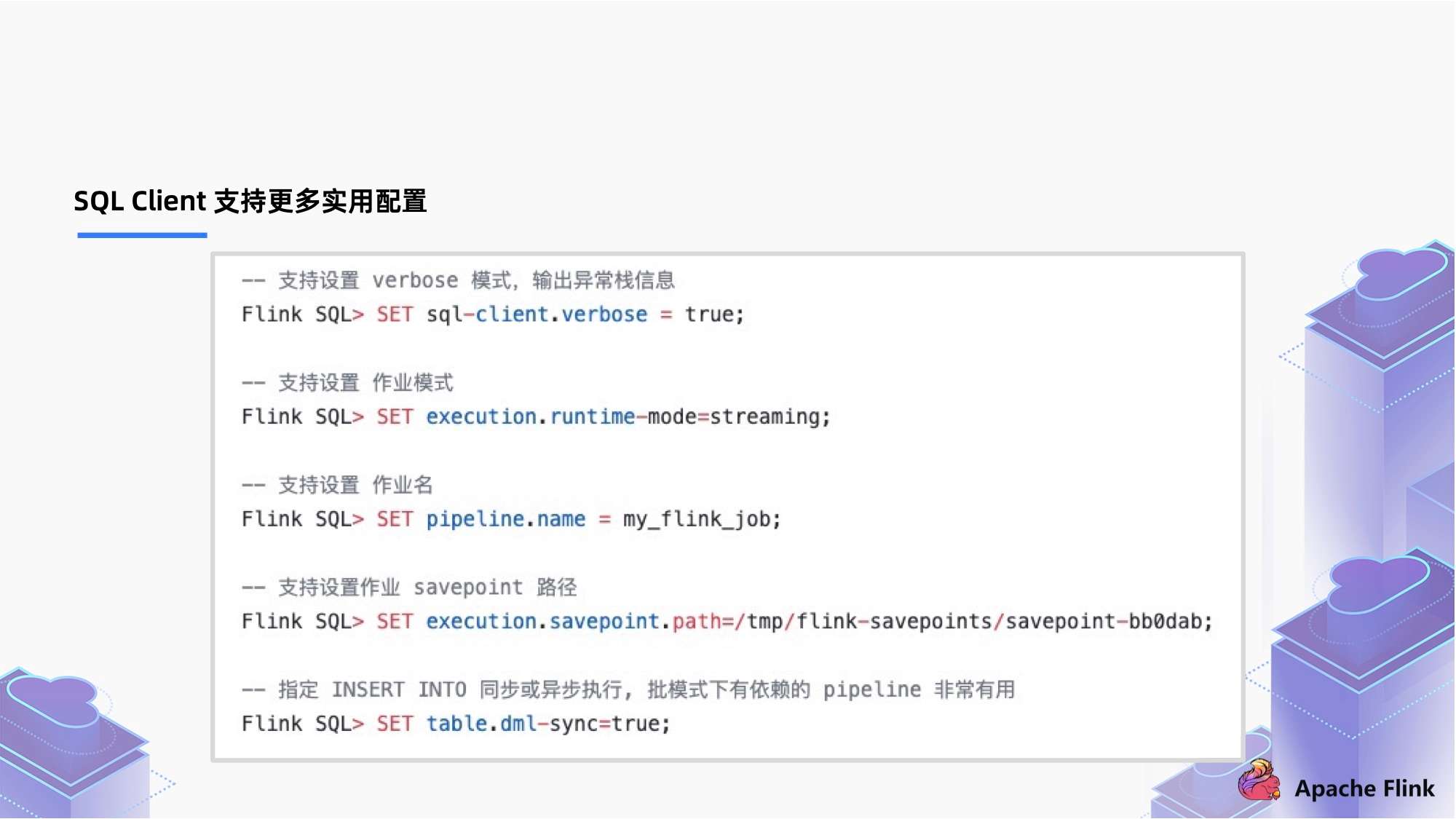This screenshot has height=819, width=1456.
Task: Click the pipeline.name SET command line
Action: (x=511, y=519)
